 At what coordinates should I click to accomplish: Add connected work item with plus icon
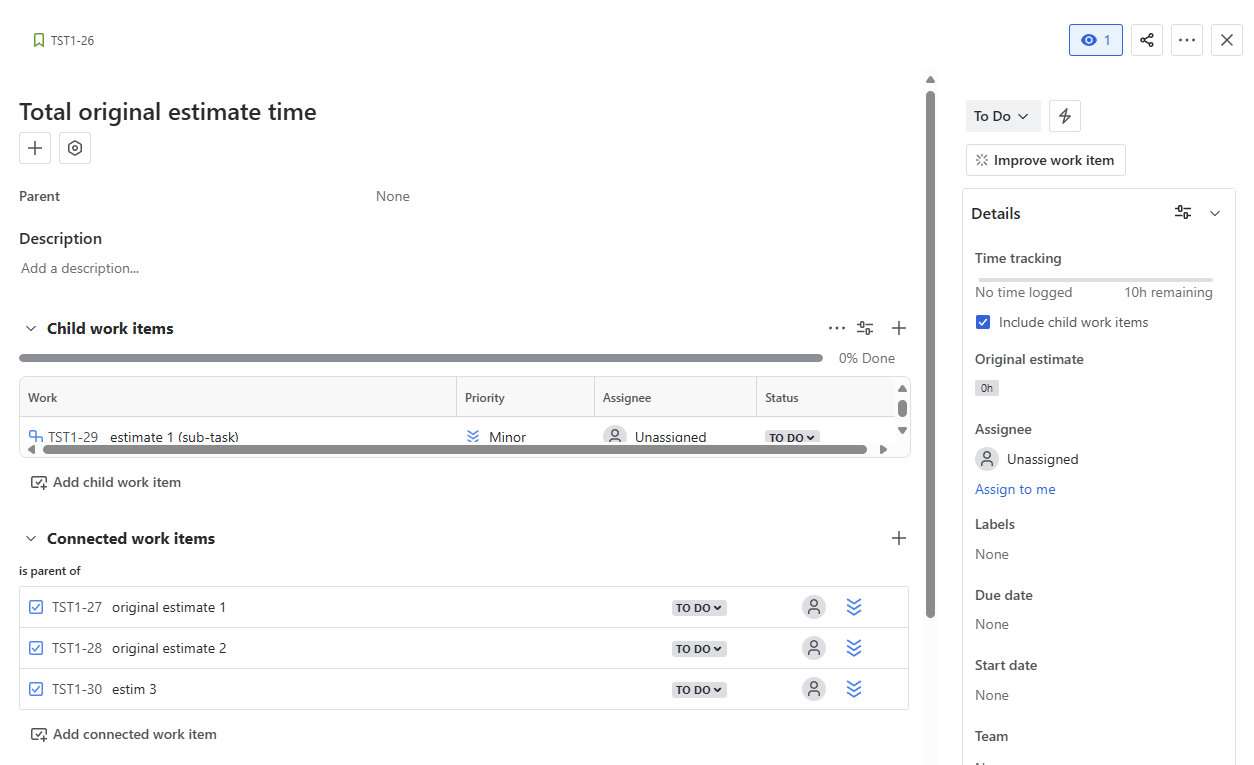tap(899, 538)
